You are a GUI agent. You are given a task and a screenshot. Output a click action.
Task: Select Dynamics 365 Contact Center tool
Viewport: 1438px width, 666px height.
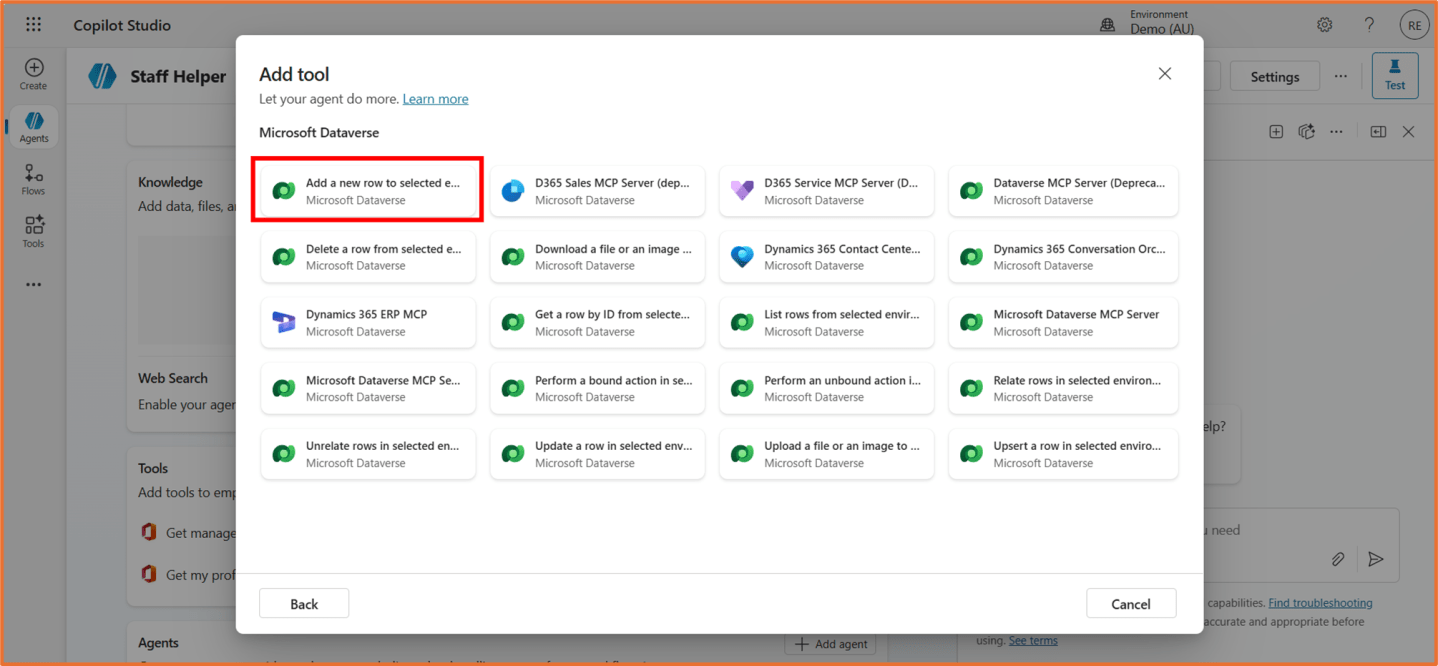point(826,257)
